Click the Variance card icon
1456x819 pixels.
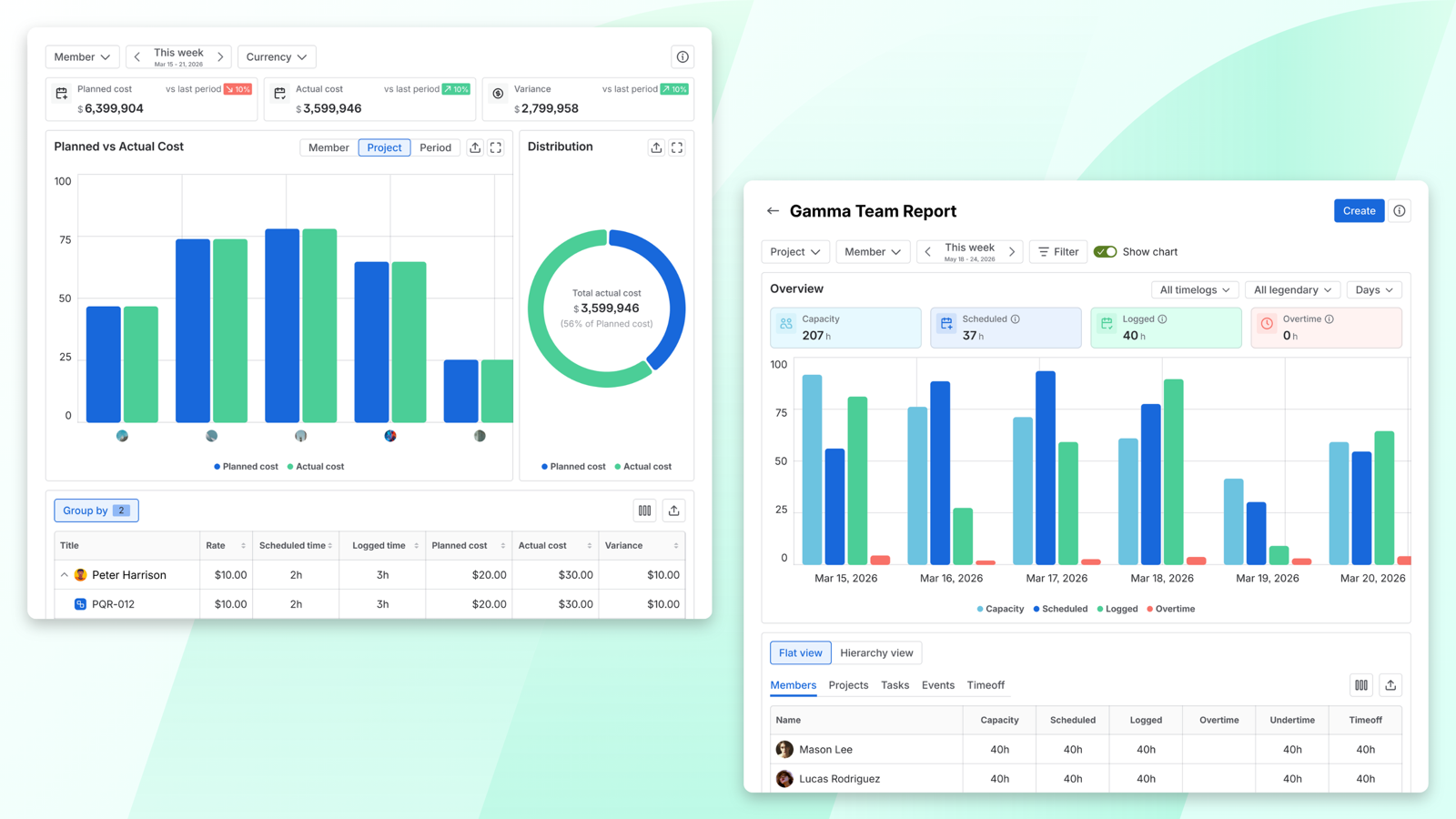click(498, 94)
